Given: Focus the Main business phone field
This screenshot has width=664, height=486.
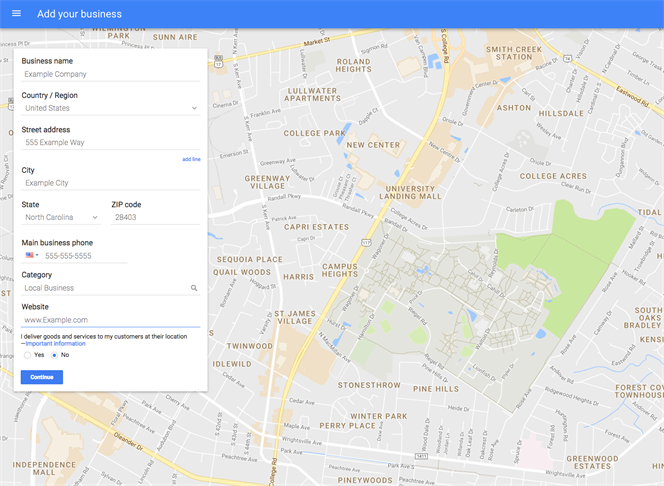Looking at the screenshot, I should click(85, 256).
